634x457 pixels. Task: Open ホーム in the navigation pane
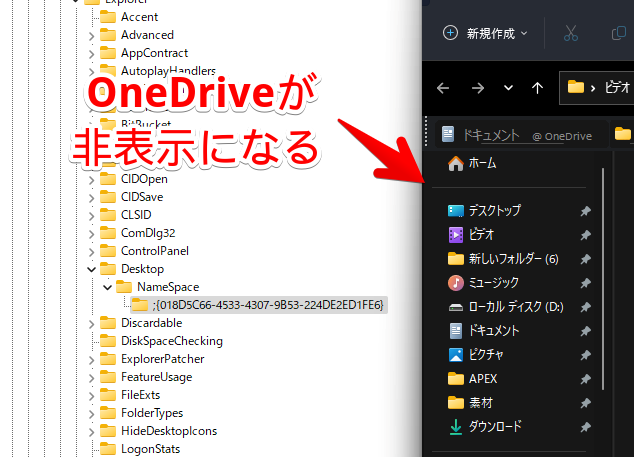471,163
